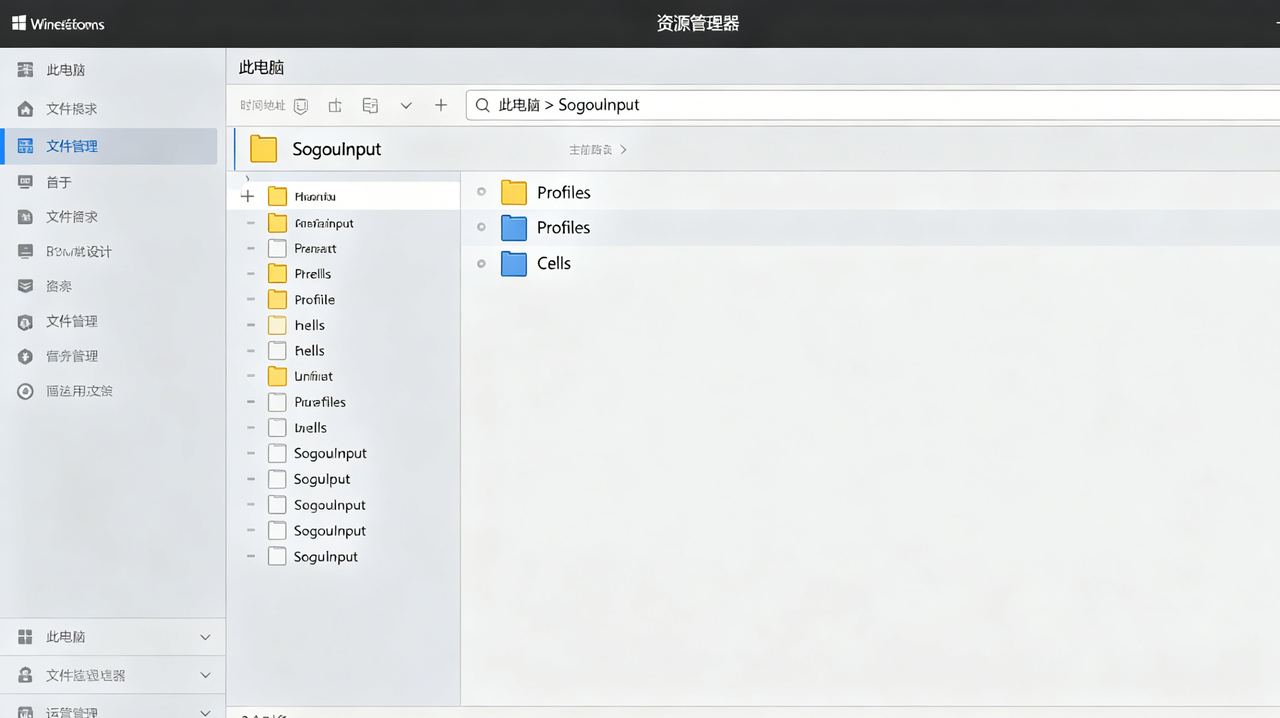The width and height of the screenshot is (1280, 718).
Task: Click the lock icon in the lower sidebar
Action: [26, 675]
